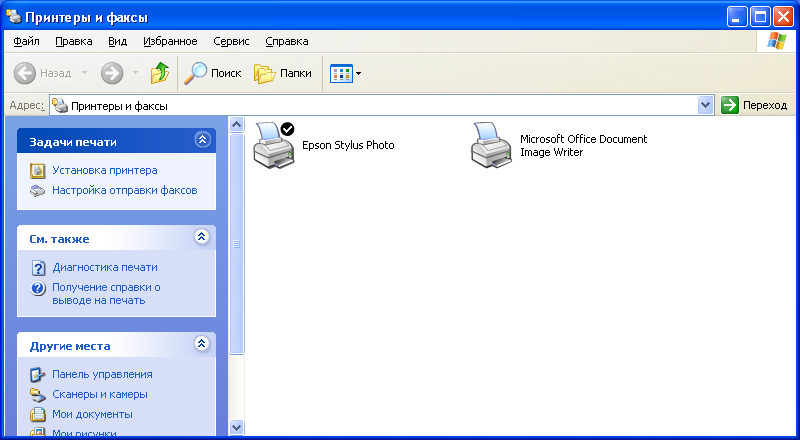Collapse the Другие места panel
The height and width of the screenshot is (440, 800).
[202, 344]
